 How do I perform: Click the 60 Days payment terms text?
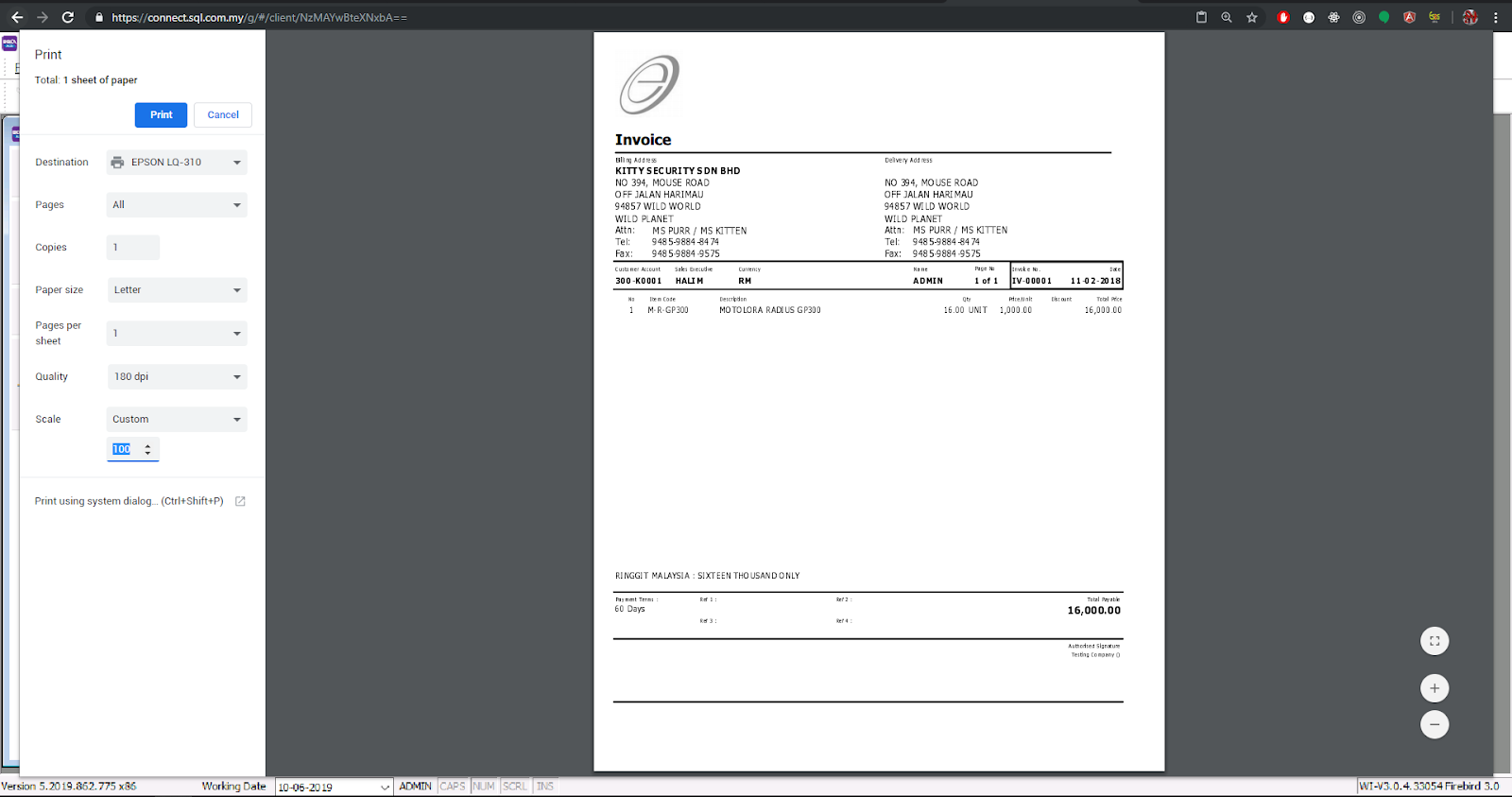(x=630, y=609)
